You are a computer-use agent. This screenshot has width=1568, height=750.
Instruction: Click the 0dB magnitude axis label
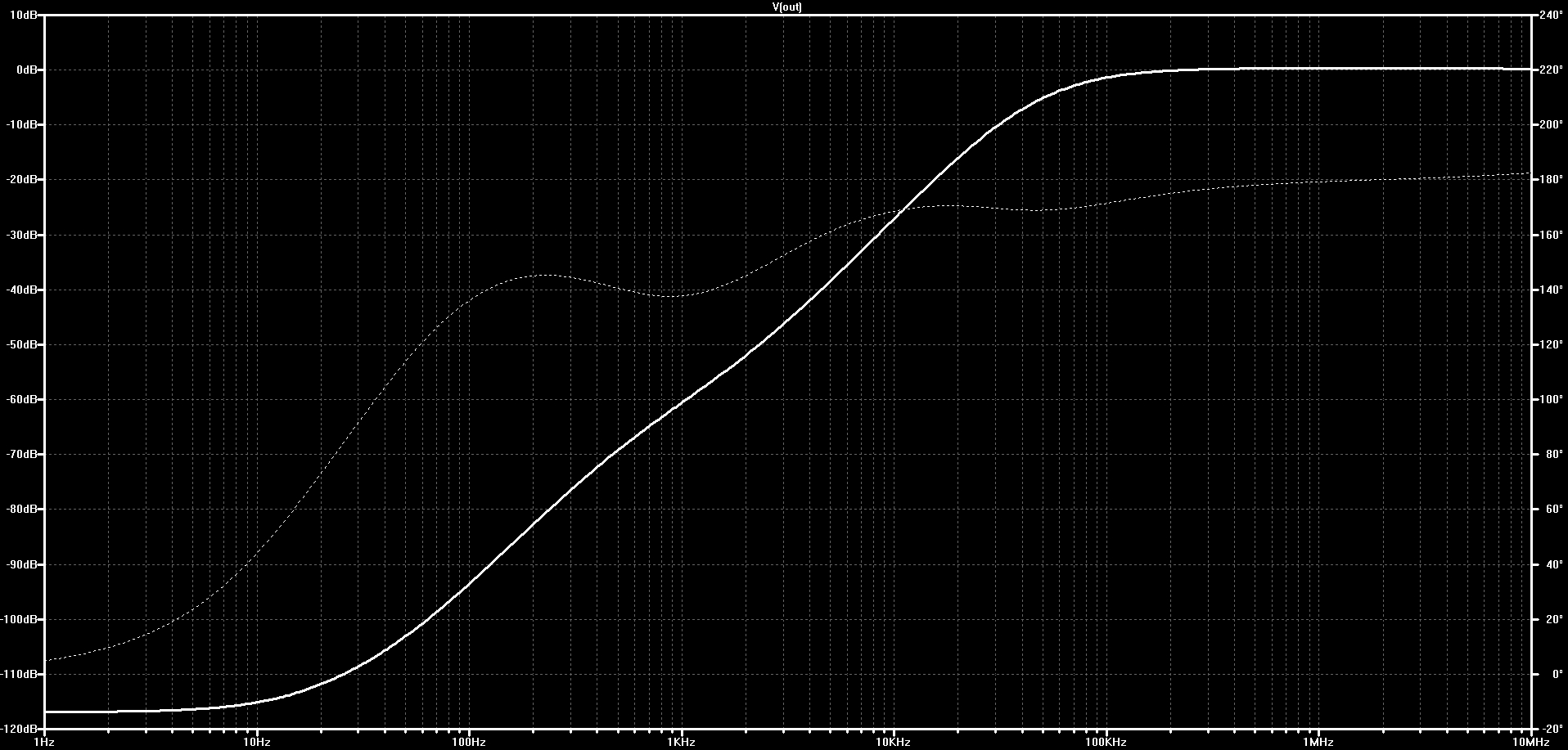pos(27,70)
